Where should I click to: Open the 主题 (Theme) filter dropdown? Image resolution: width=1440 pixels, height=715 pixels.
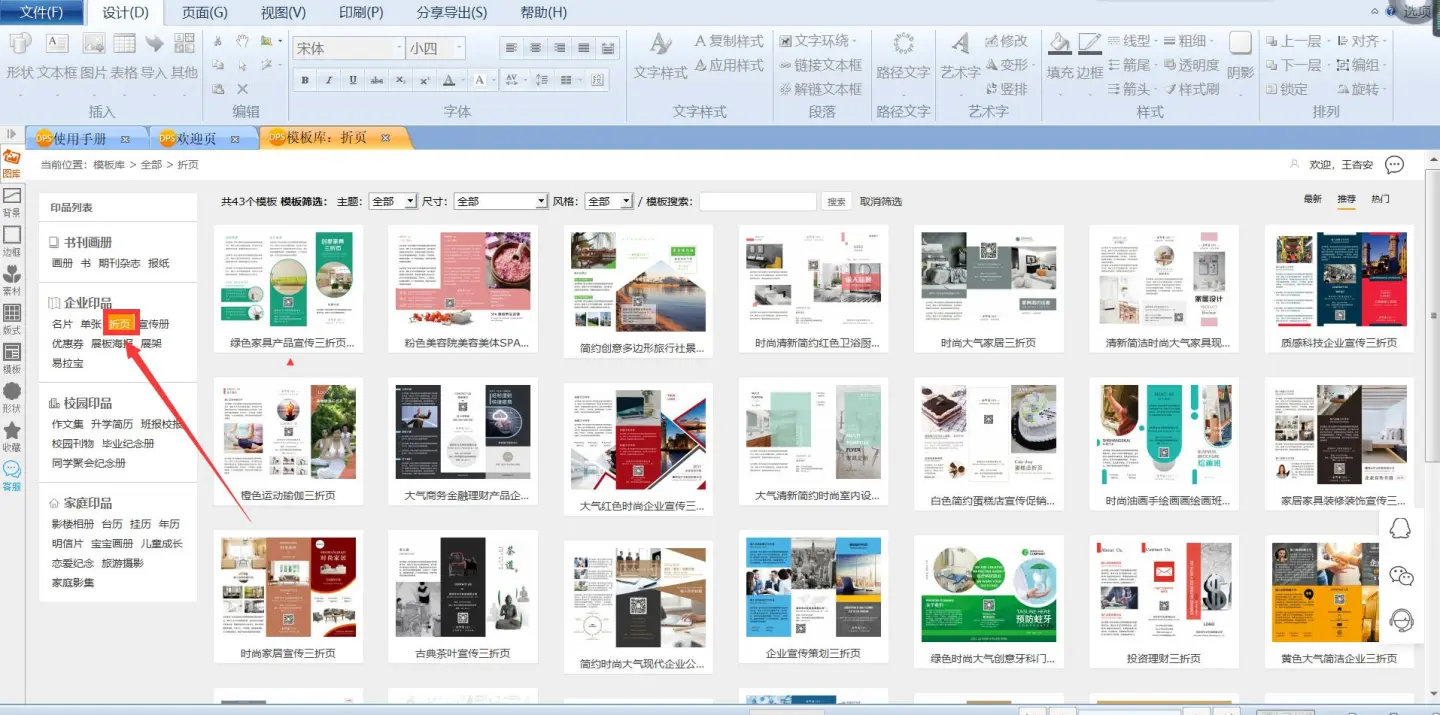(x=392, y=201)
